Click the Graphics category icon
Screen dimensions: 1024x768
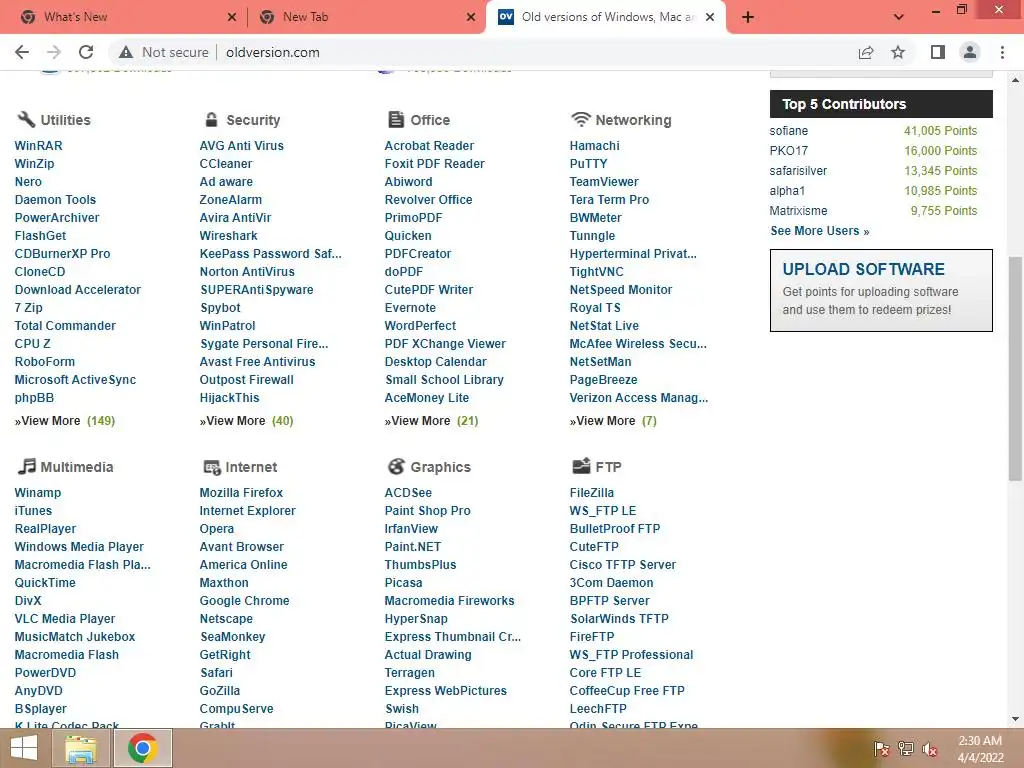[x=396, y=466]
